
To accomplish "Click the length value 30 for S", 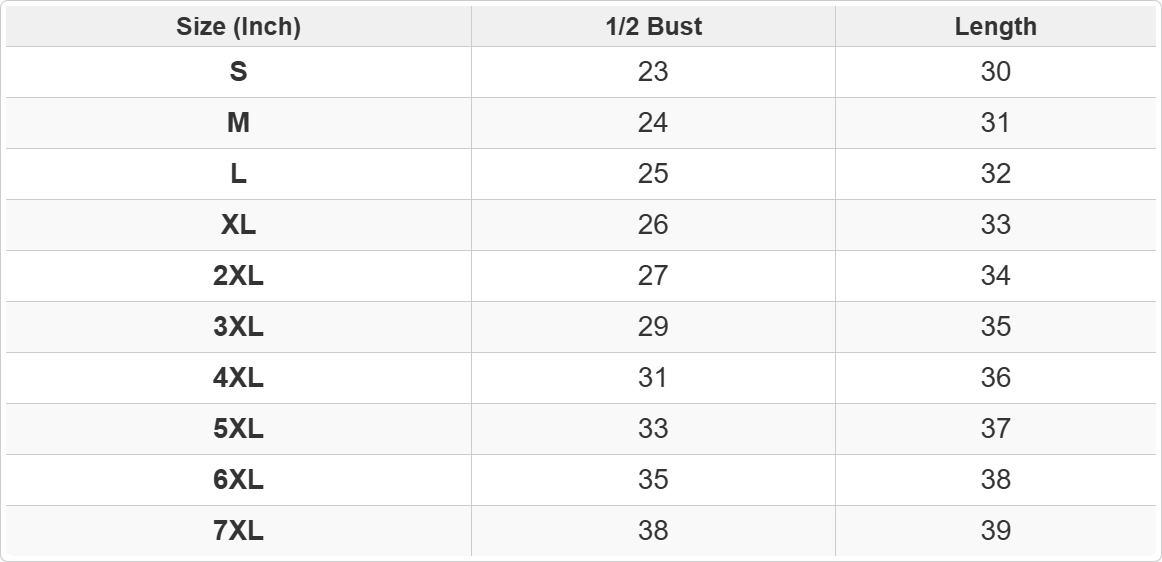I will pyautogui.click(x=995, y=72).
